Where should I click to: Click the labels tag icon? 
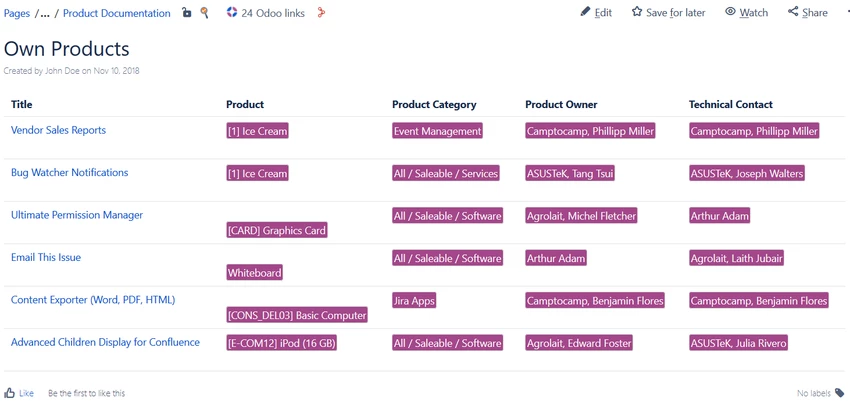point(839,393)
